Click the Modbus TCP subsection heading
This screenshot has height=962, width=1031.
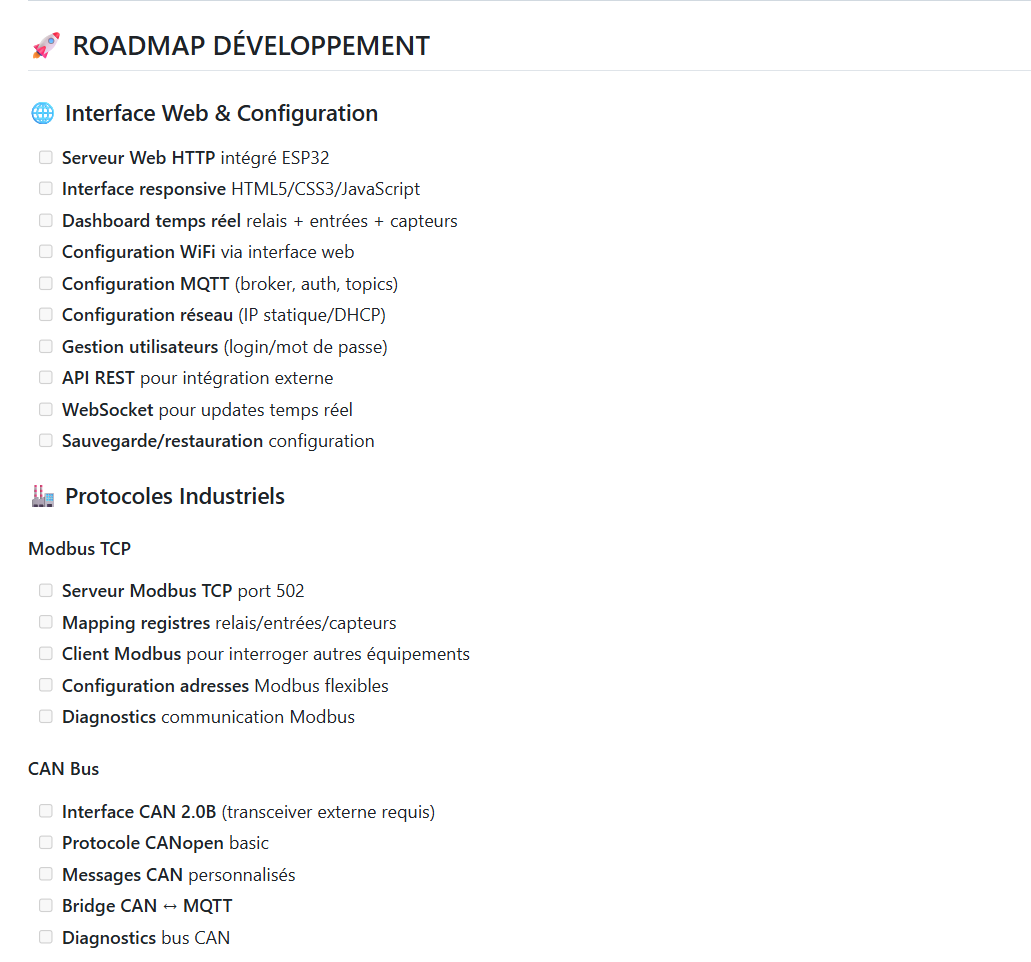click(79, 548)
